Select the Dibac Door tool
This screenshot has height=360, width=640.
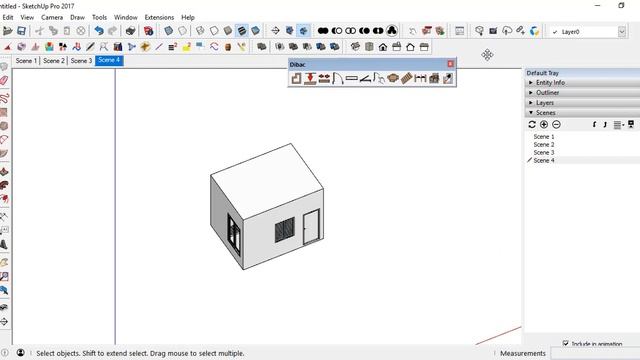tap(338, 78)
